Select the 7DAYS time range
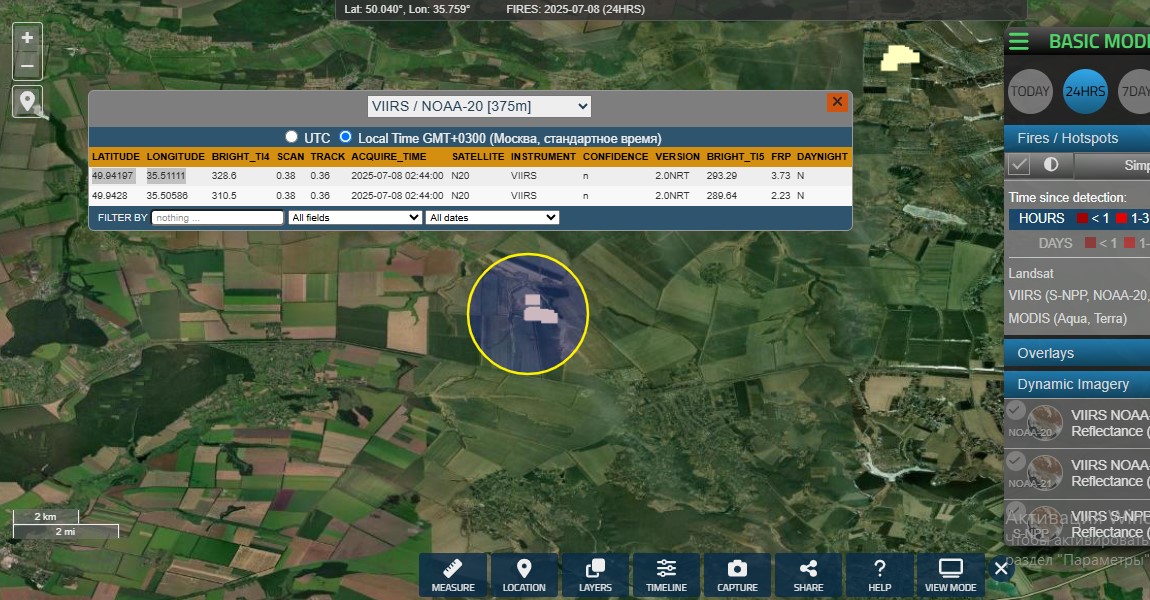 click(1134, 92)
